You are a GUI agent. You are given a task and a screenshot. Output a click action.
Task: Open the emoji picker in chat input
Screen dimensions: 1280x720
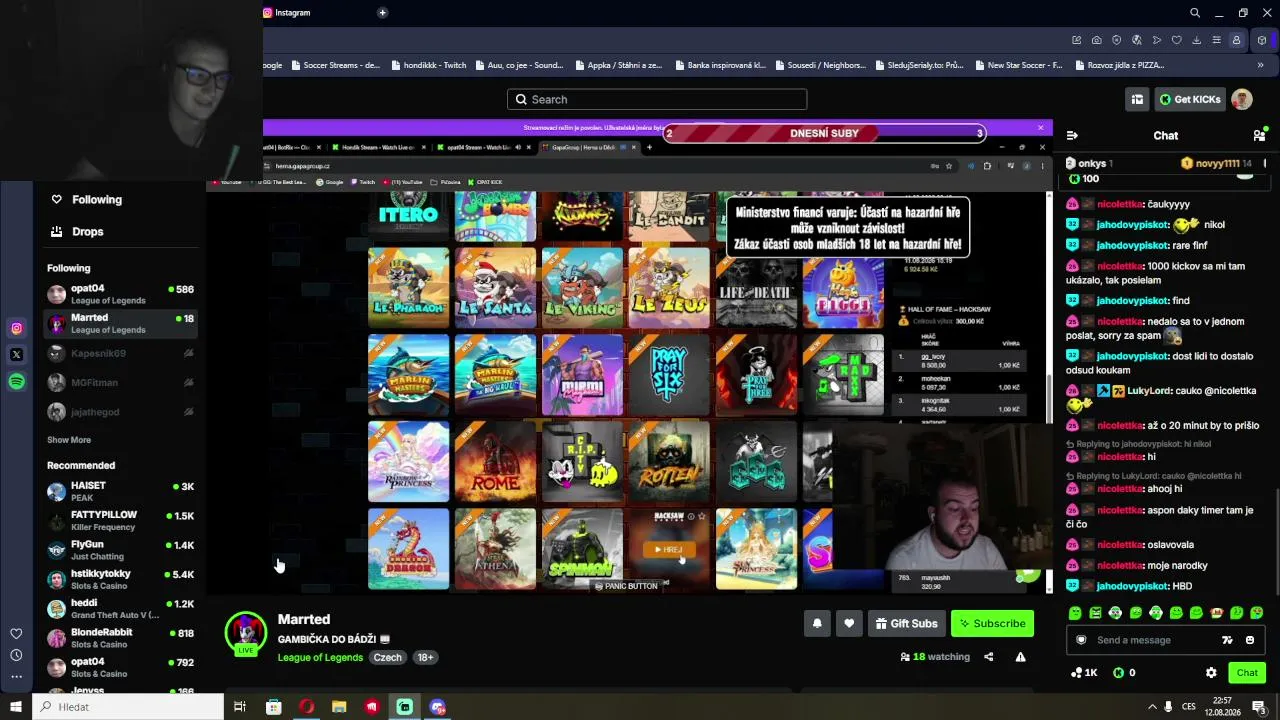coord(1250,640)
